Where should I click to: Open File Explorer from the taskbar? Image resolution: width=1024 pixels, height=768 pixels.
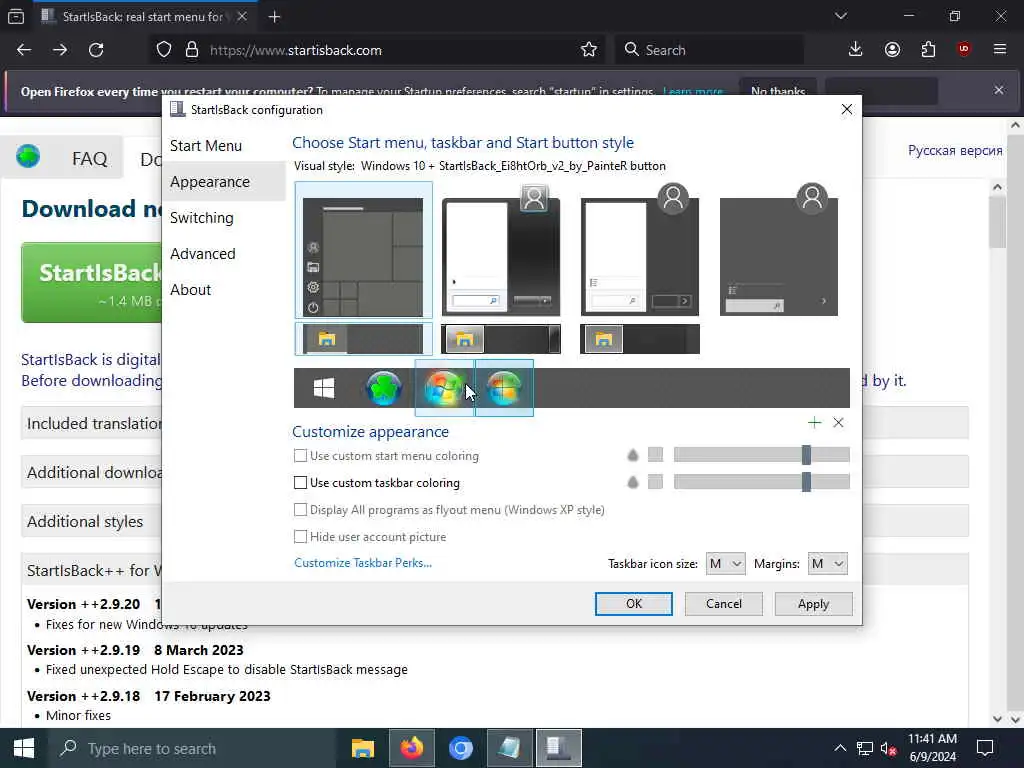(x=362, y=748)
